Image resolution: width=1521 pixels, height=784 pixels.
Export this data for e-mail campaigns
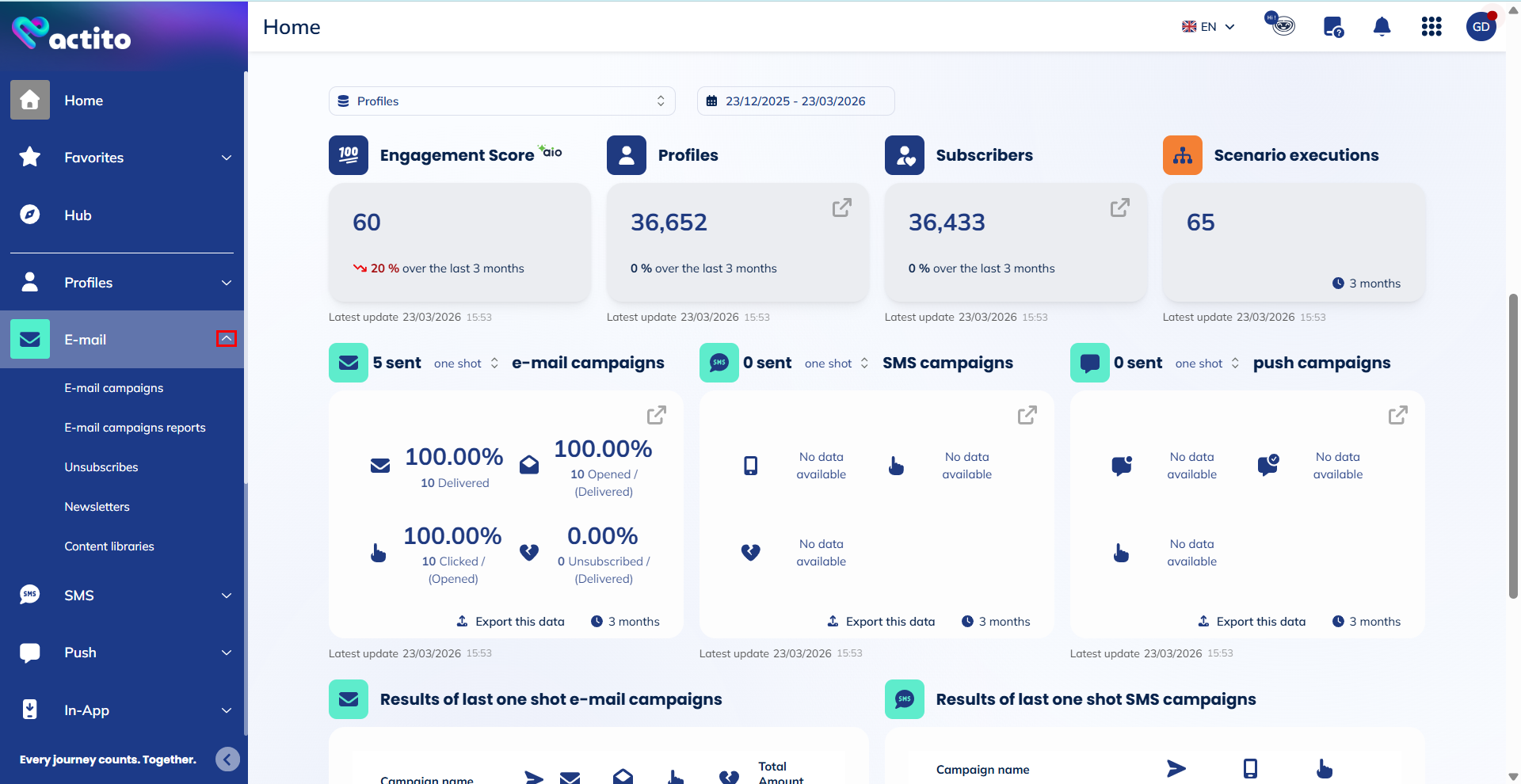point(511,622)
